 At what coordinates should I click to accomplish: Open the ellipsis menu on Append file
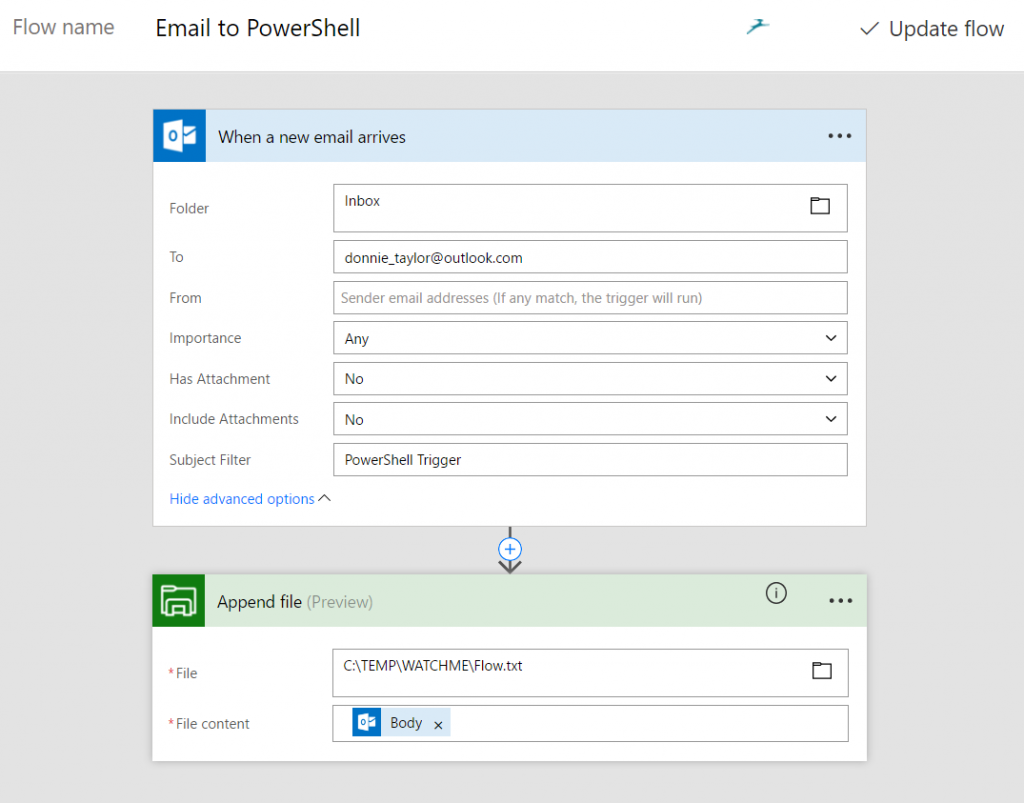(x=840, y=601)
